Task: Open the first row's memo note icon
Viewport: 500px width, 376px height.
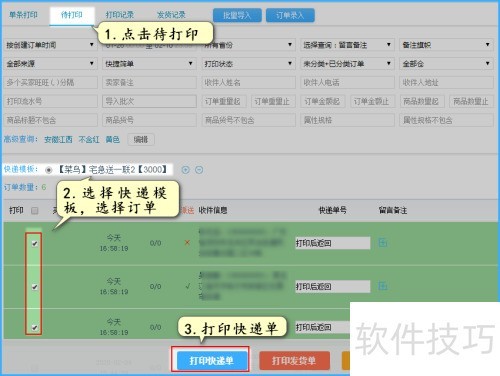Action: coord(383,242)
